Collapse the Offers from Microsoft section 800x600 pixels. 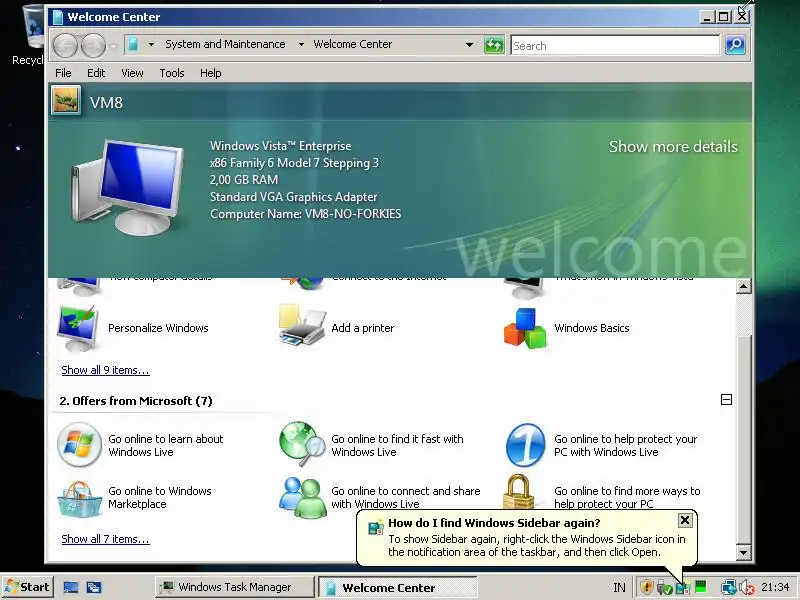[727, 399]
